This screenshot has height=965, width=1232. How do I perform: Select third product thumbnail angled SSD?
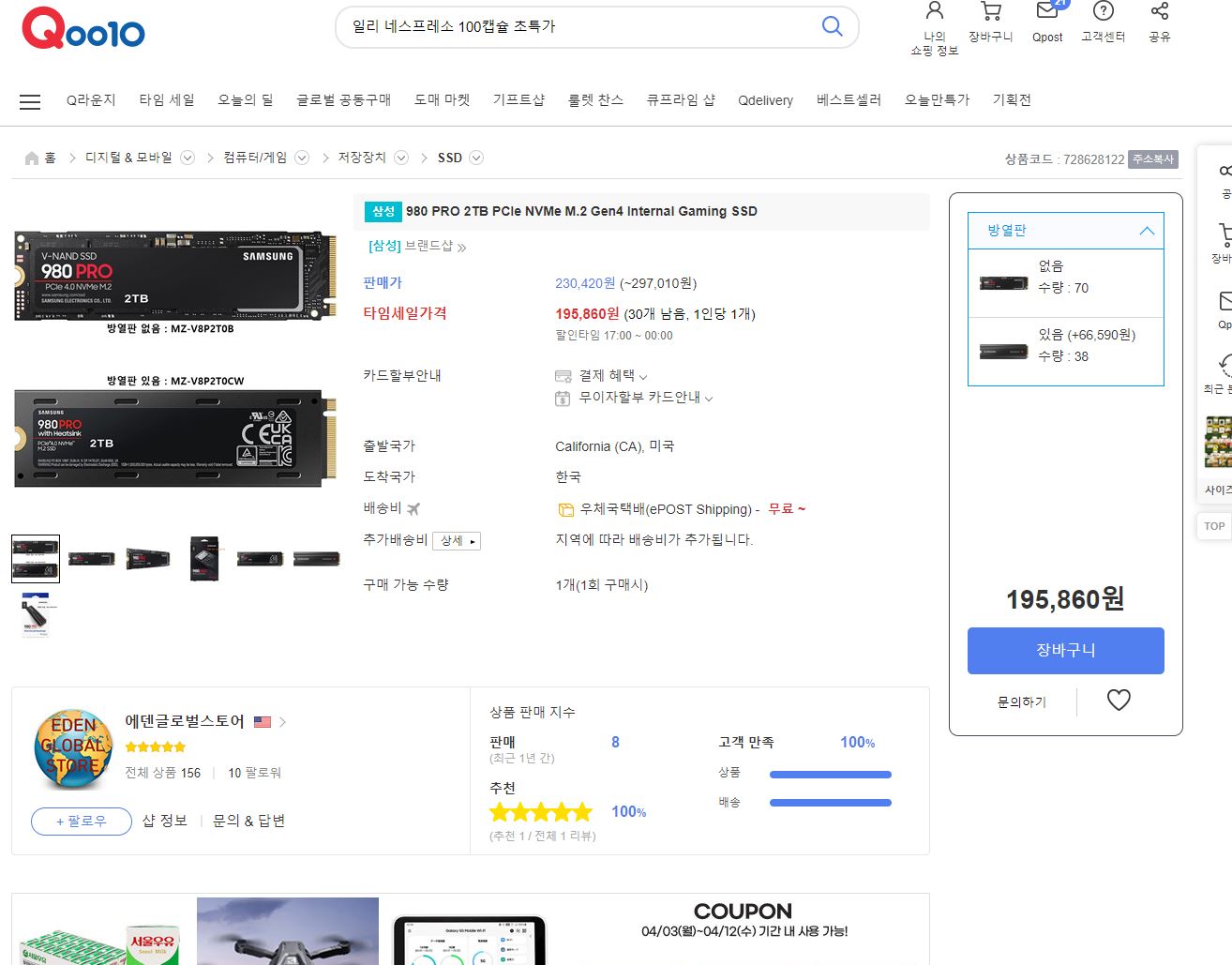point(148,559)
